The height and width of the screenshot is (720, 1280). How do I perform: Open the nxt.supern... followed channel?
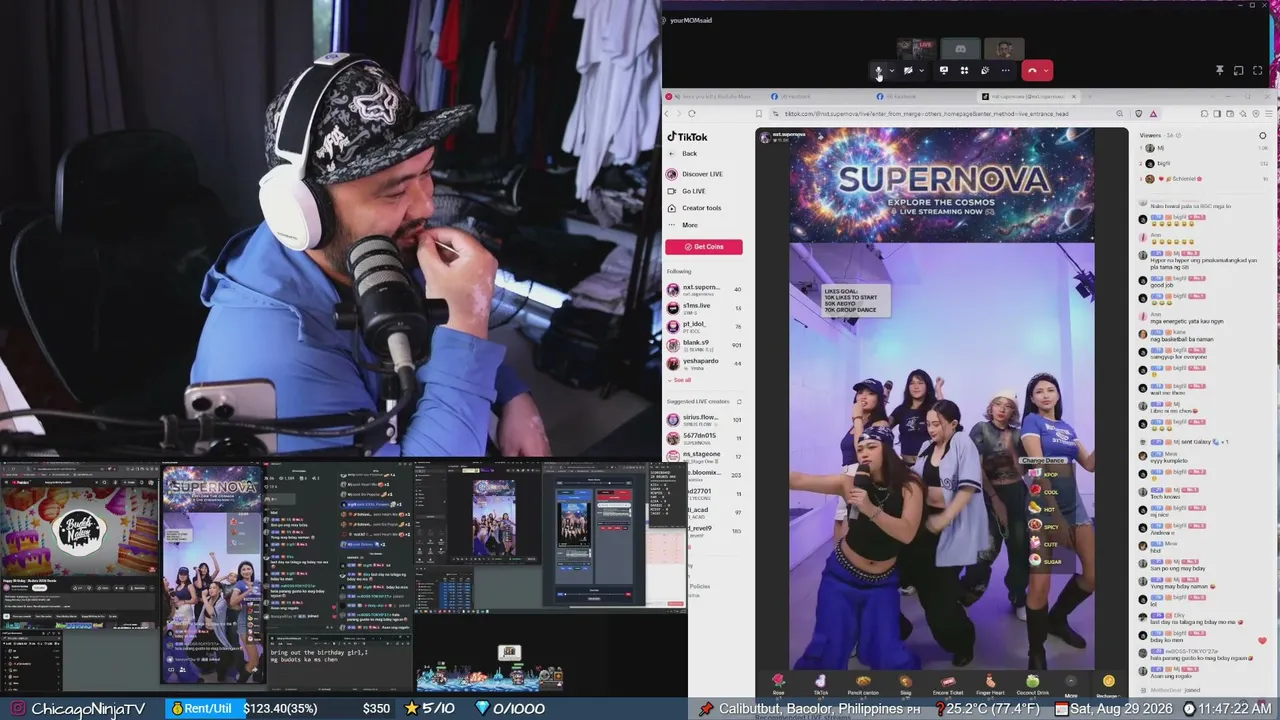pos(704,290)
